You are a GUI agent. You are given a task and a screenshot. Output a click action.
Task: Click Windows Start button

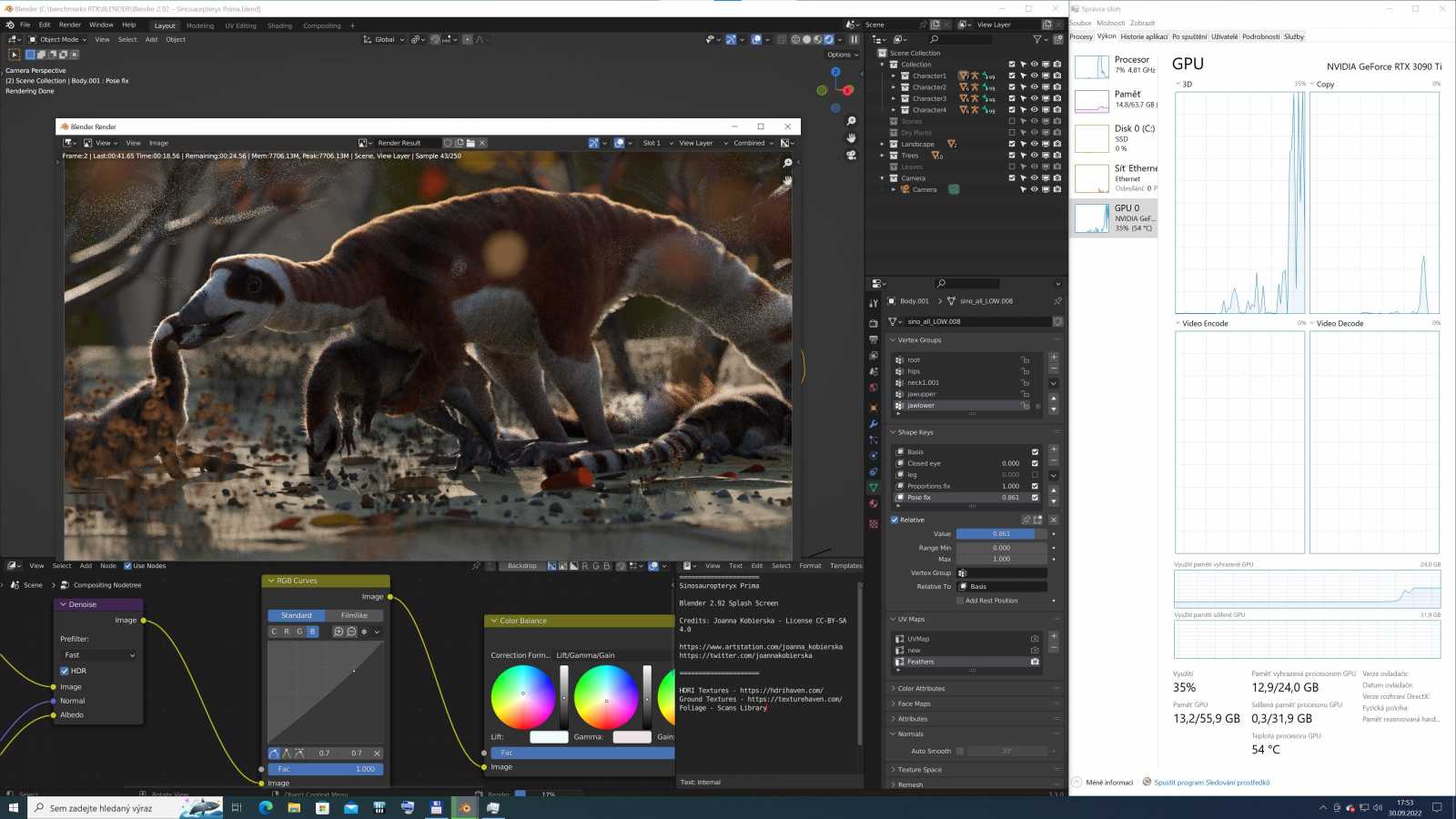[14, 807]
